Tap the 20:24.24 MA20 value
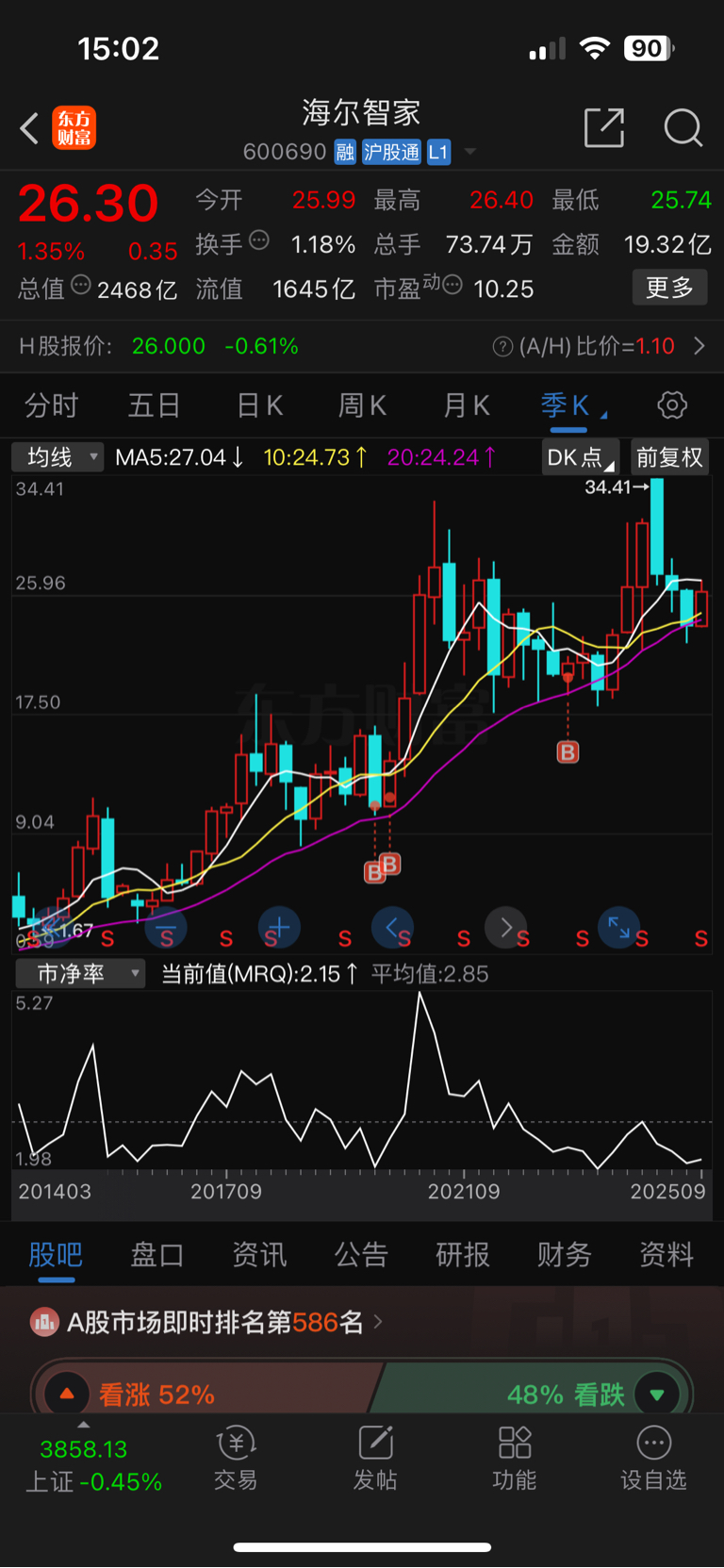 441,457
